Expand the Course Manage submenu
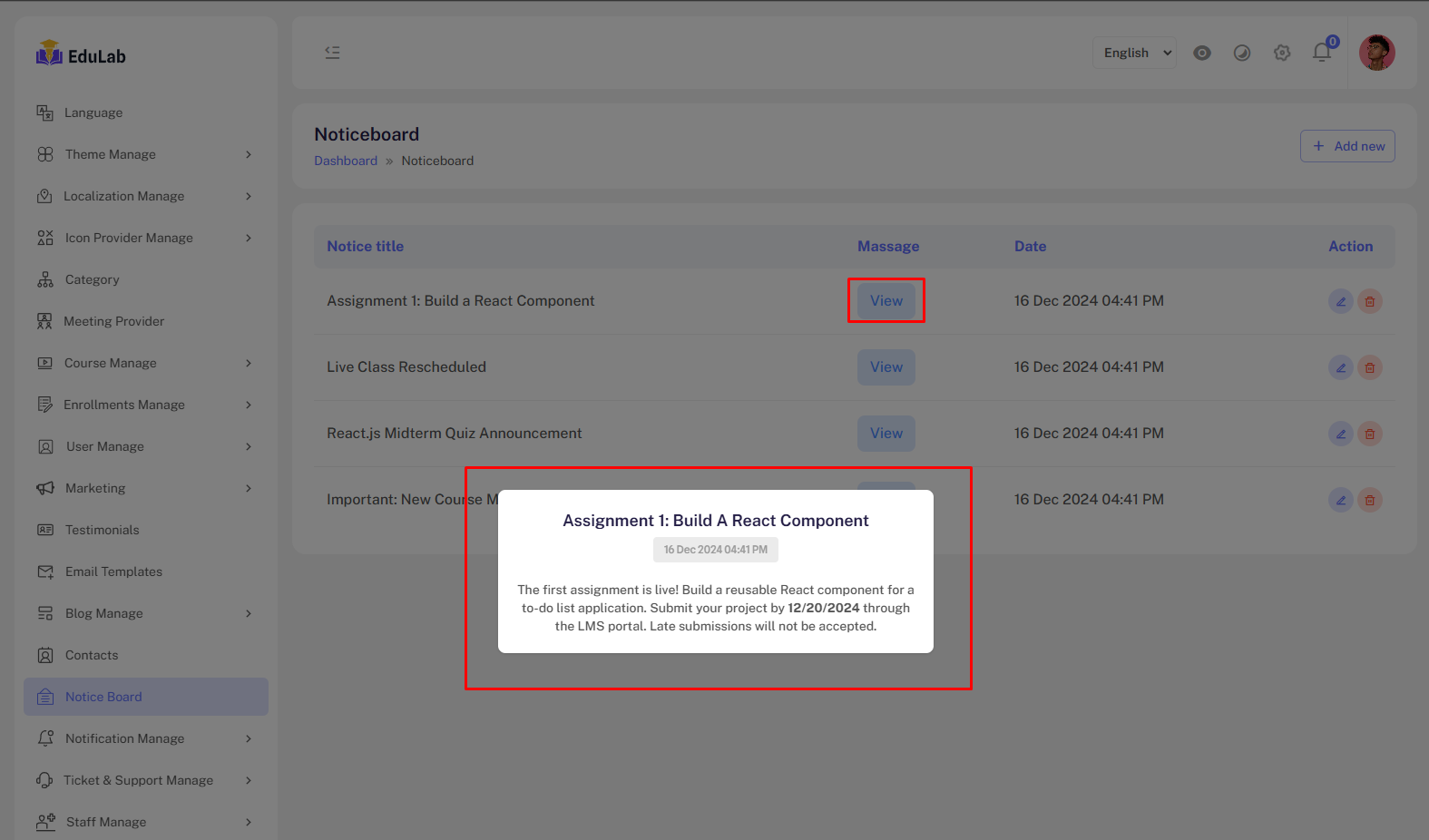The width and height of the screenshot is (1429, 840). tap(145, 363)
